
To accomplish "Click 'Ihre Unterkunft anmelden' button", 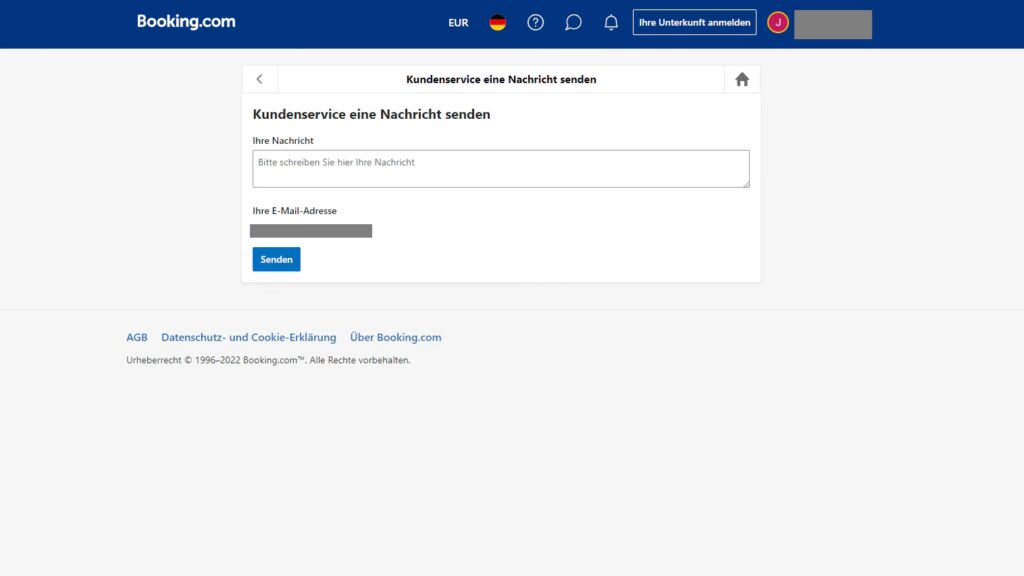I will [694, 23].
